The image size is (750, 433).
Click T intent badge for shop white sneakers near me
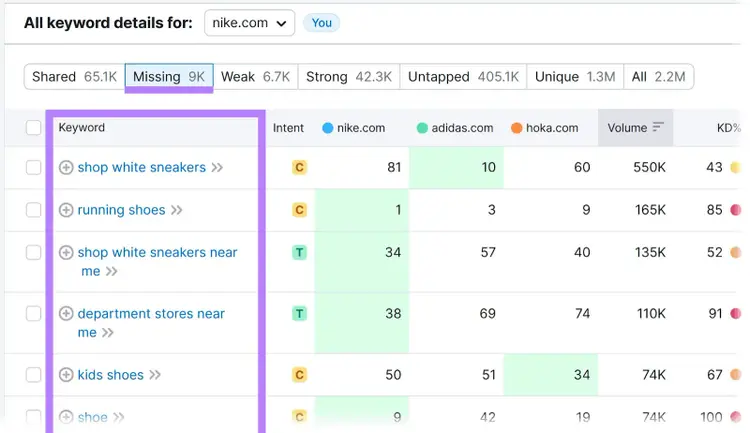coord(299,252)
